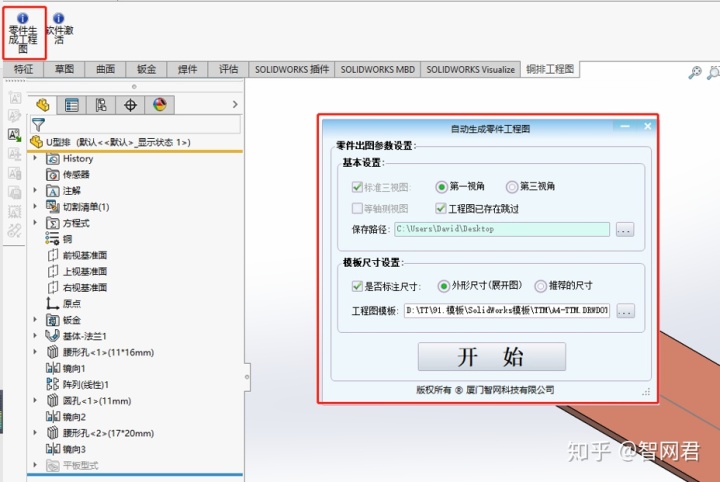The width and height of the screenshot is (720, 482).
Task: Click the 注解 annotations icon
Action: [x=53, y=191]
